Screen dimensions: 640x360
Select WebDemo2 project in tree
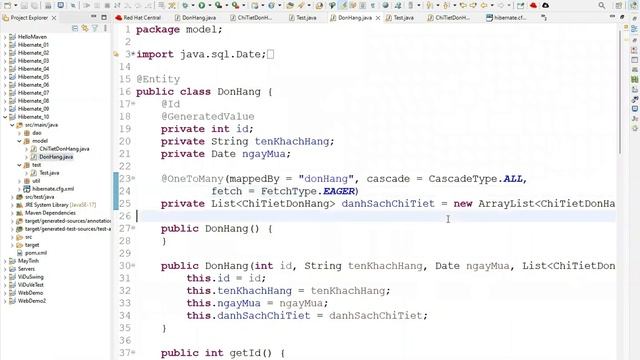[x=32, y=301]
